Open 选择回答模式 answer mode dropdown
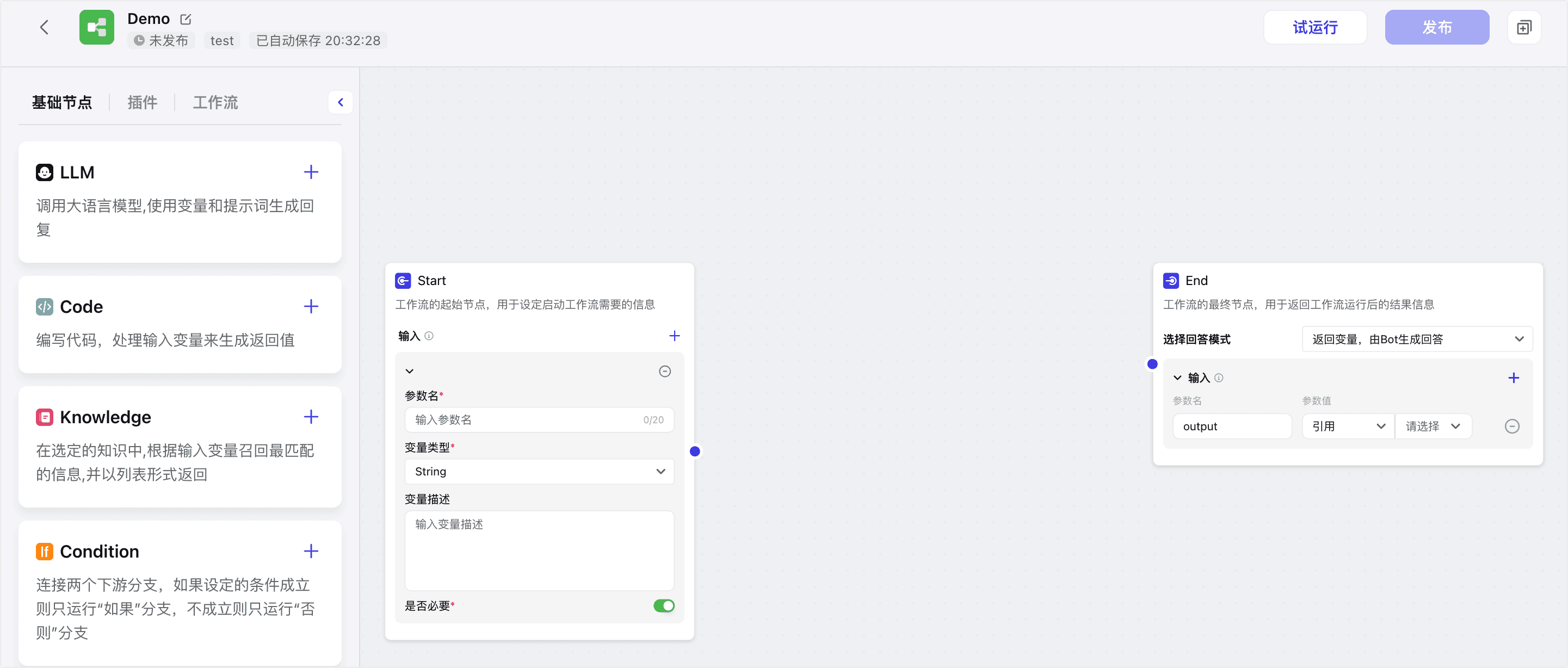 coord(1416,339)
